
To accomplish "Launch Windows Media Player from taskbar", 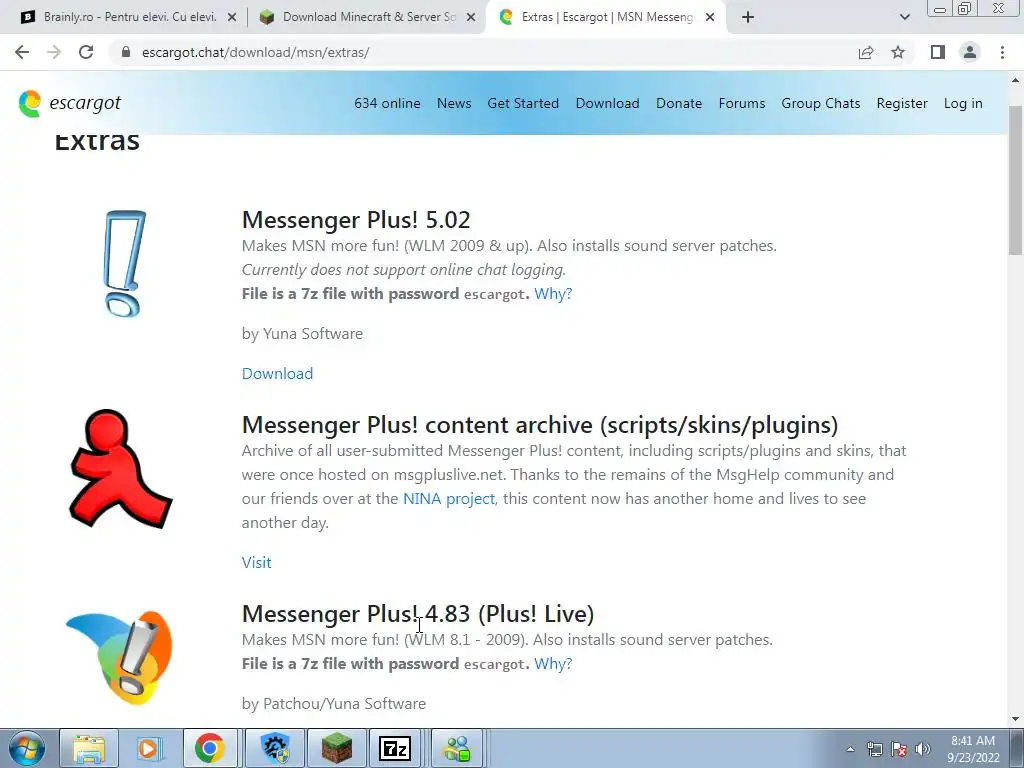I will 149,748.
